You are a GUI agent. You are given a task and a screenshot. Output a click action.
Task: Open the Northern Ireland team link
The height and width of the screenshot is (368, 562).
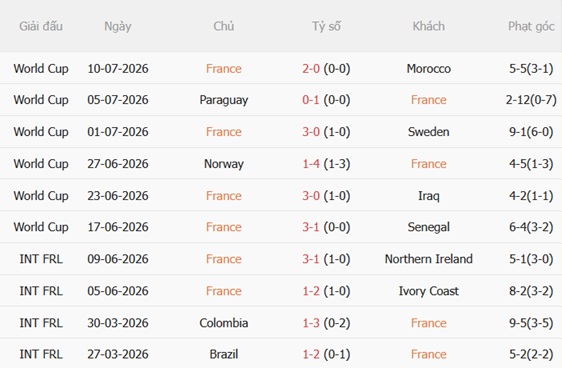coord(429,259)
